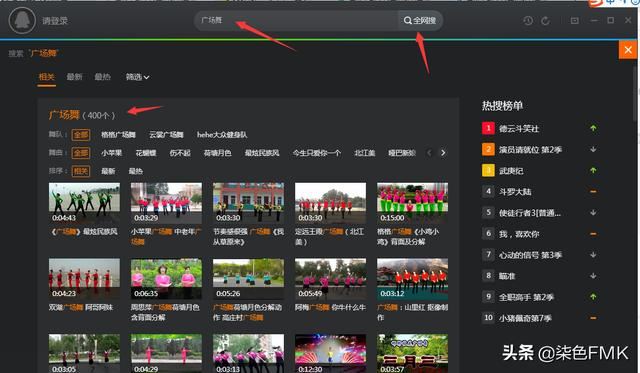Filter by song 今生只爱你一个
640x373 pixels.
coord(317,153)
